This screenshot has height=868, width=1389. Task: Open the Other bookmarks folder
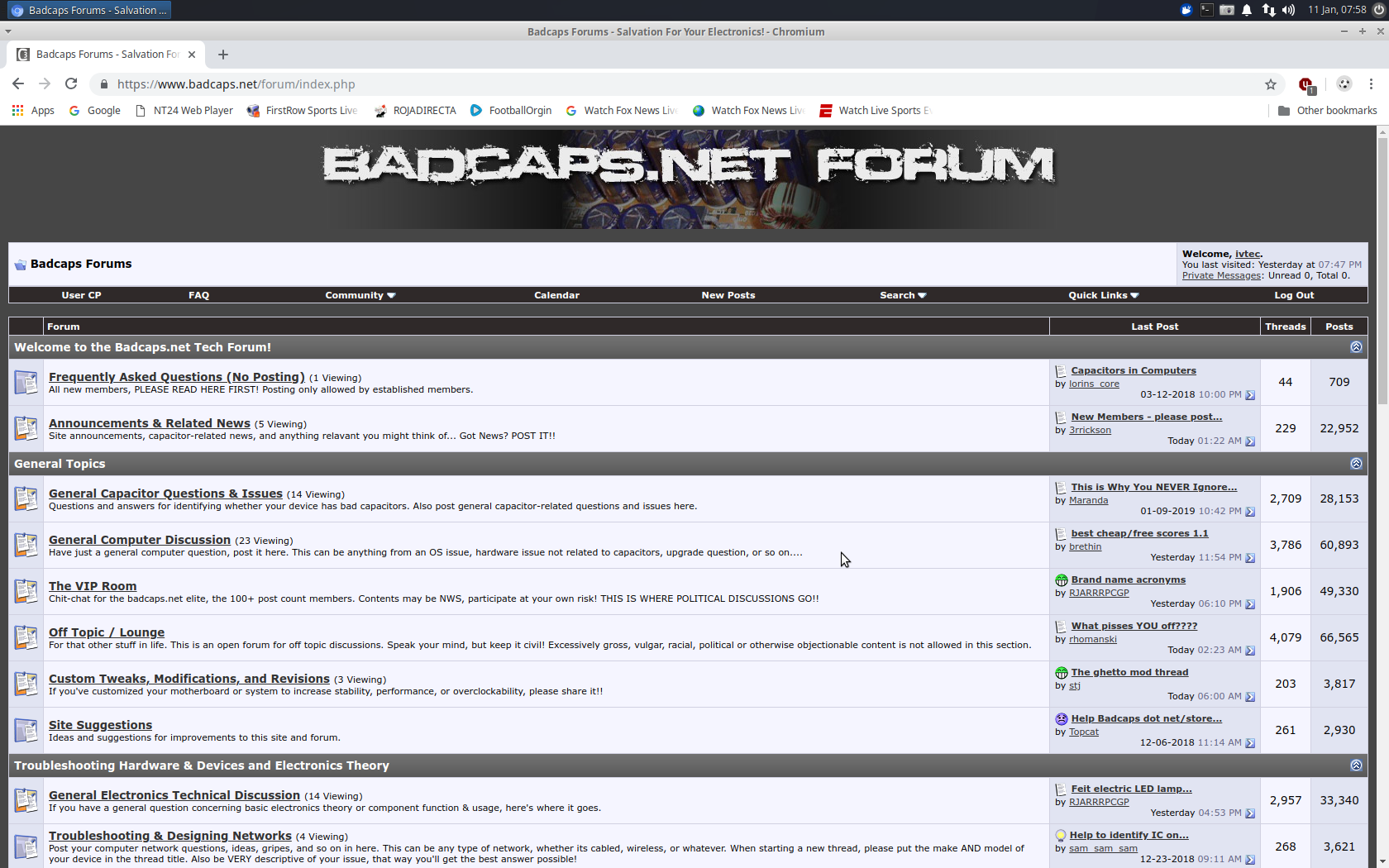click(x=1327, y=110)
